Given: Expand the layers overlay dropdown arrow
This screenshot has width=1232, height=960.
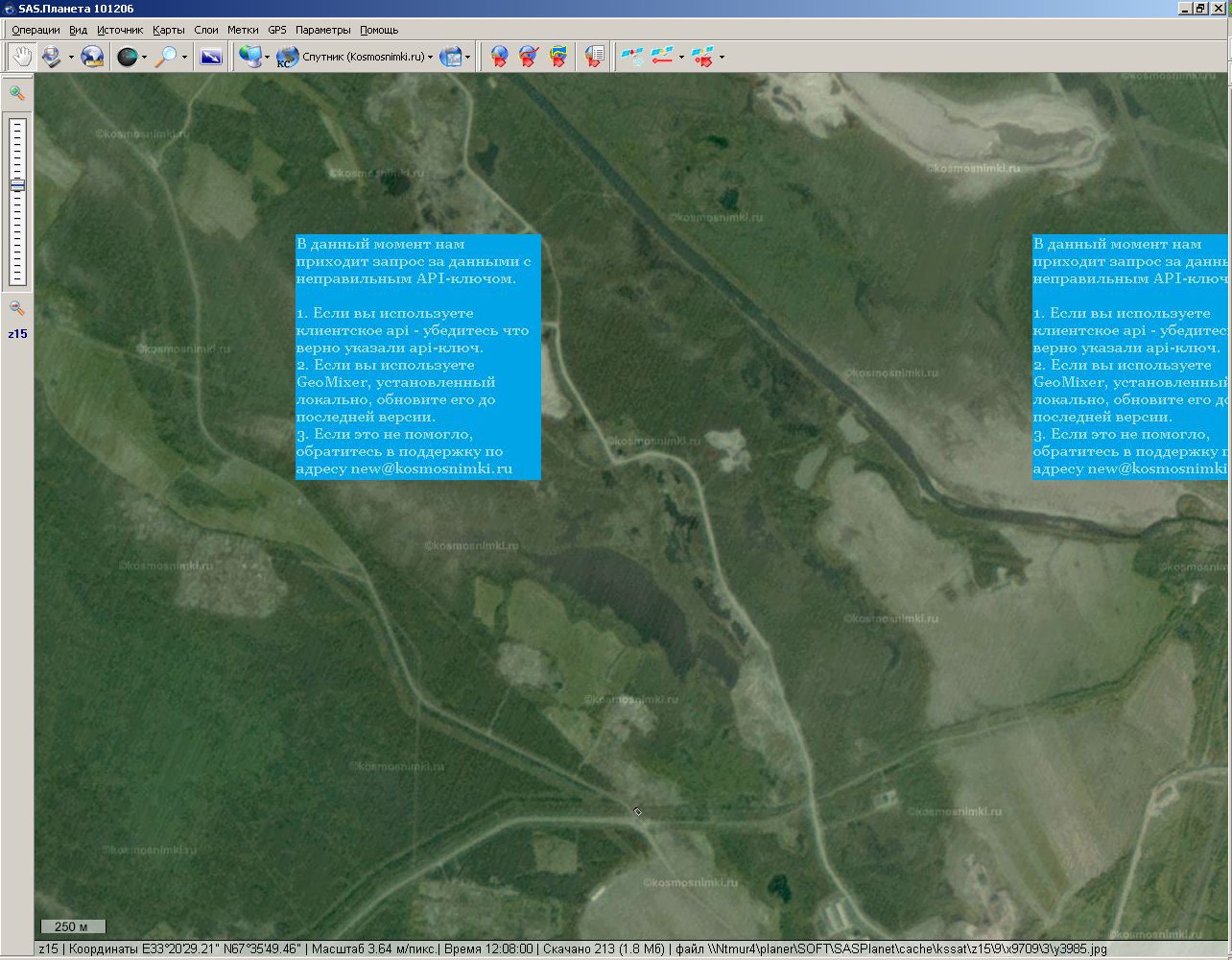Looking at the screenshot, I should point(468,58).
